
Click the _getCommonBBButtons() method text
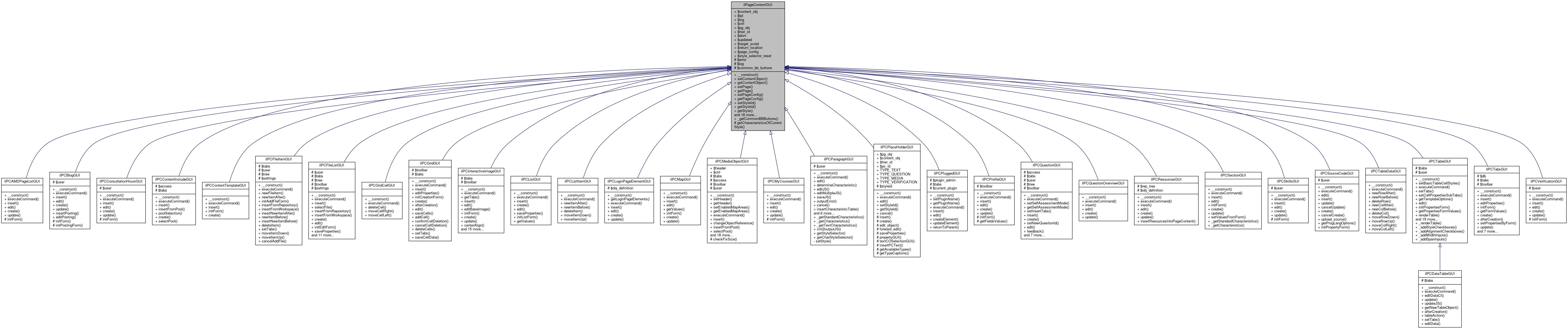coord(756,119)
